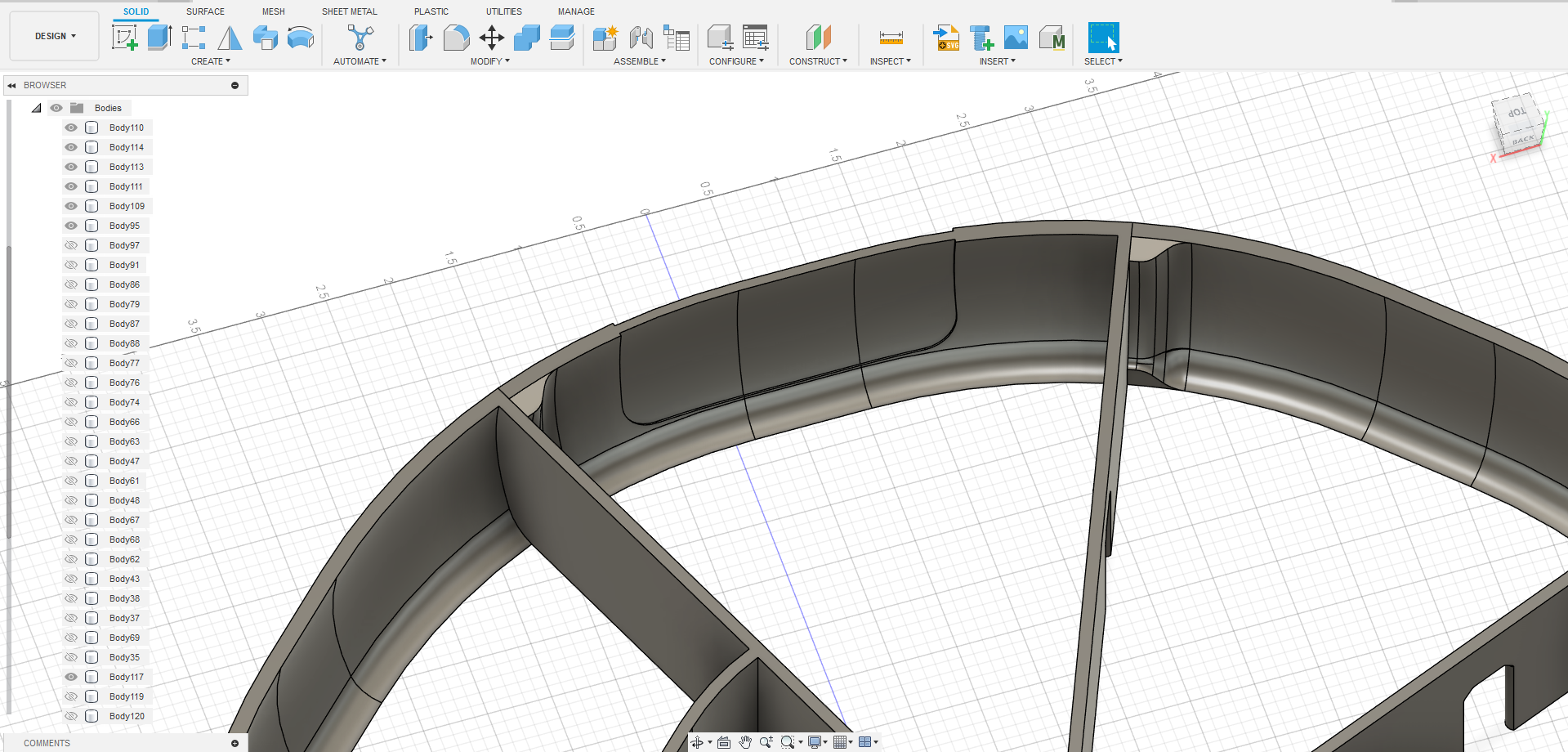Viewport: 1568px width, 752px height.
Task: Switch to the MANAGE tab
Action: (x=576, y=11)
